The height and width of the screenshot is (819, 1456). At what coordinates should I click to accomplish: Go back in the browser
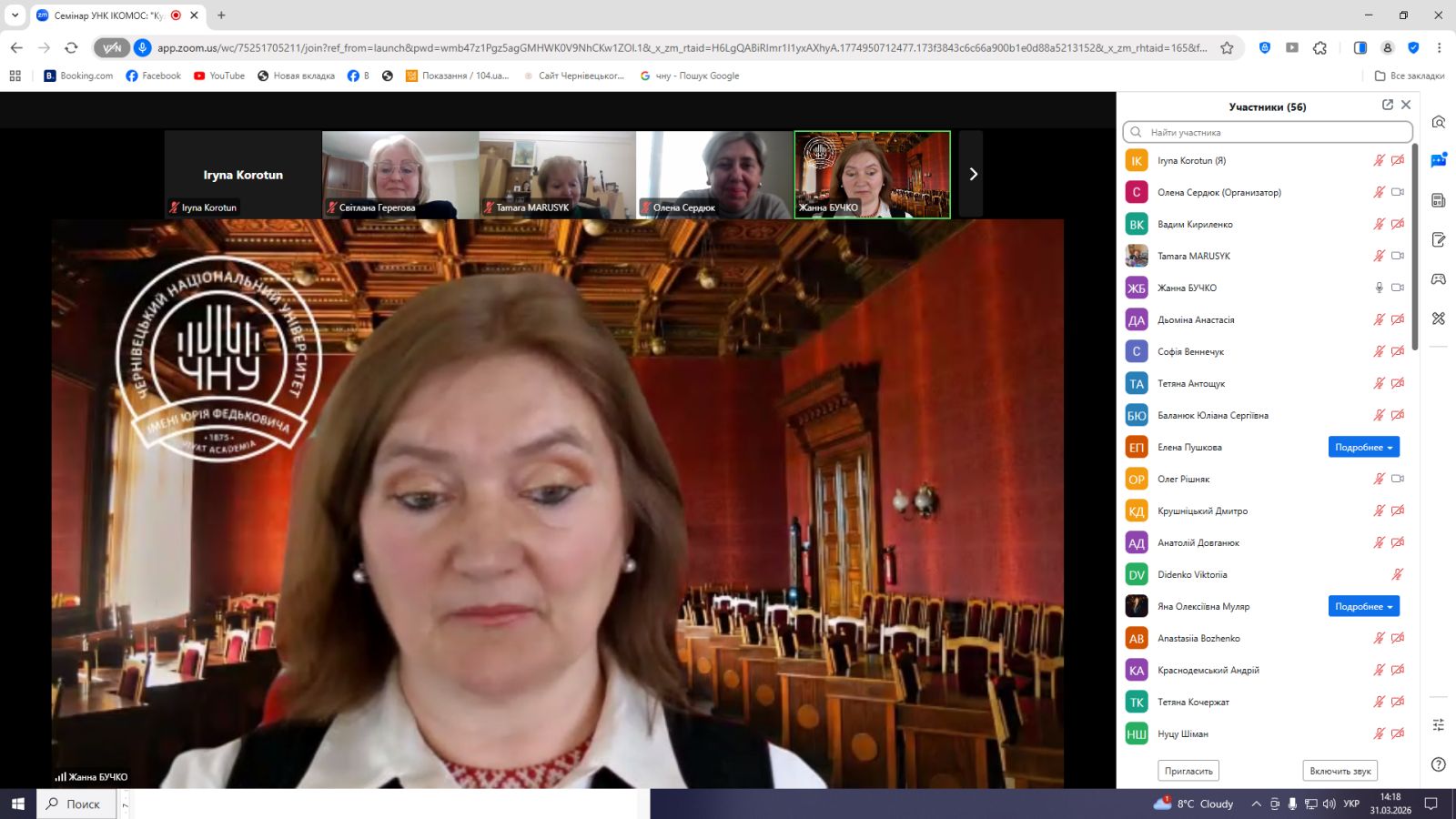pos(16,47)
